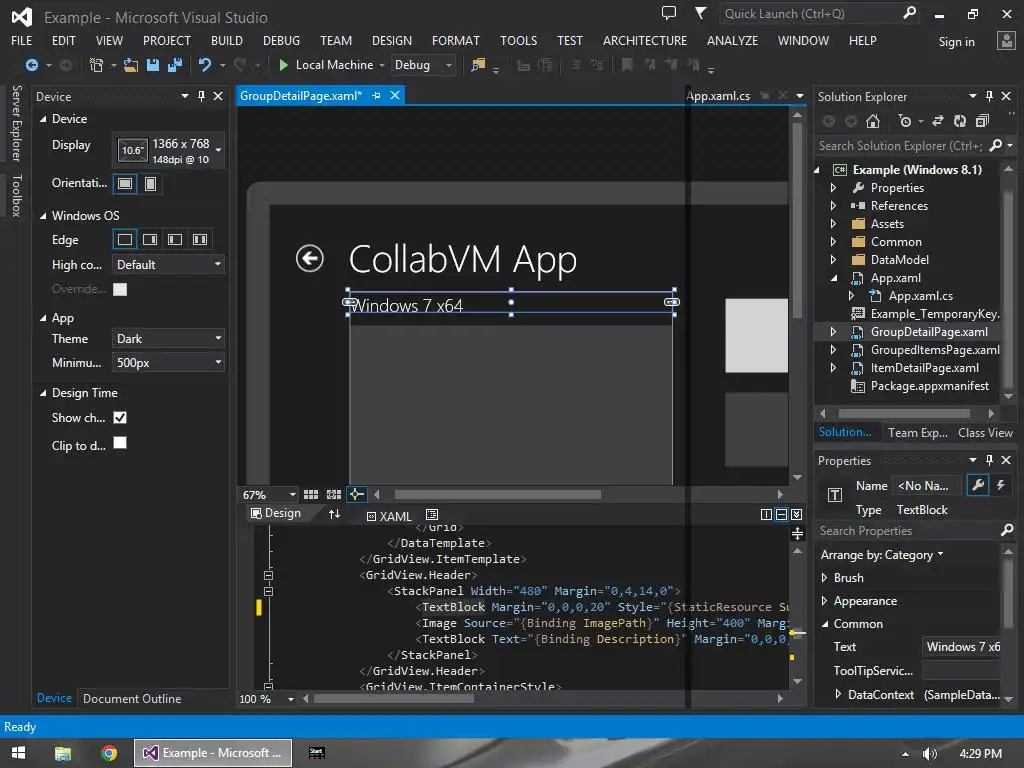Open Chrome from the taskbar
The height and width of the screenshot is (768, 1024).
[x=109, y=753]
